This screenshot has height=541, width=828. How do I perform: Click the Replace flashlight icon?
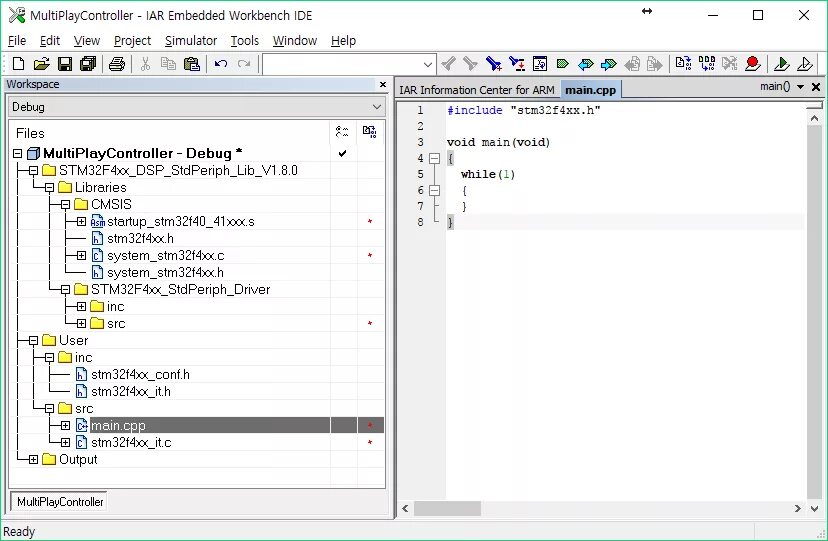pyautogui.click(x=517, y=64)
